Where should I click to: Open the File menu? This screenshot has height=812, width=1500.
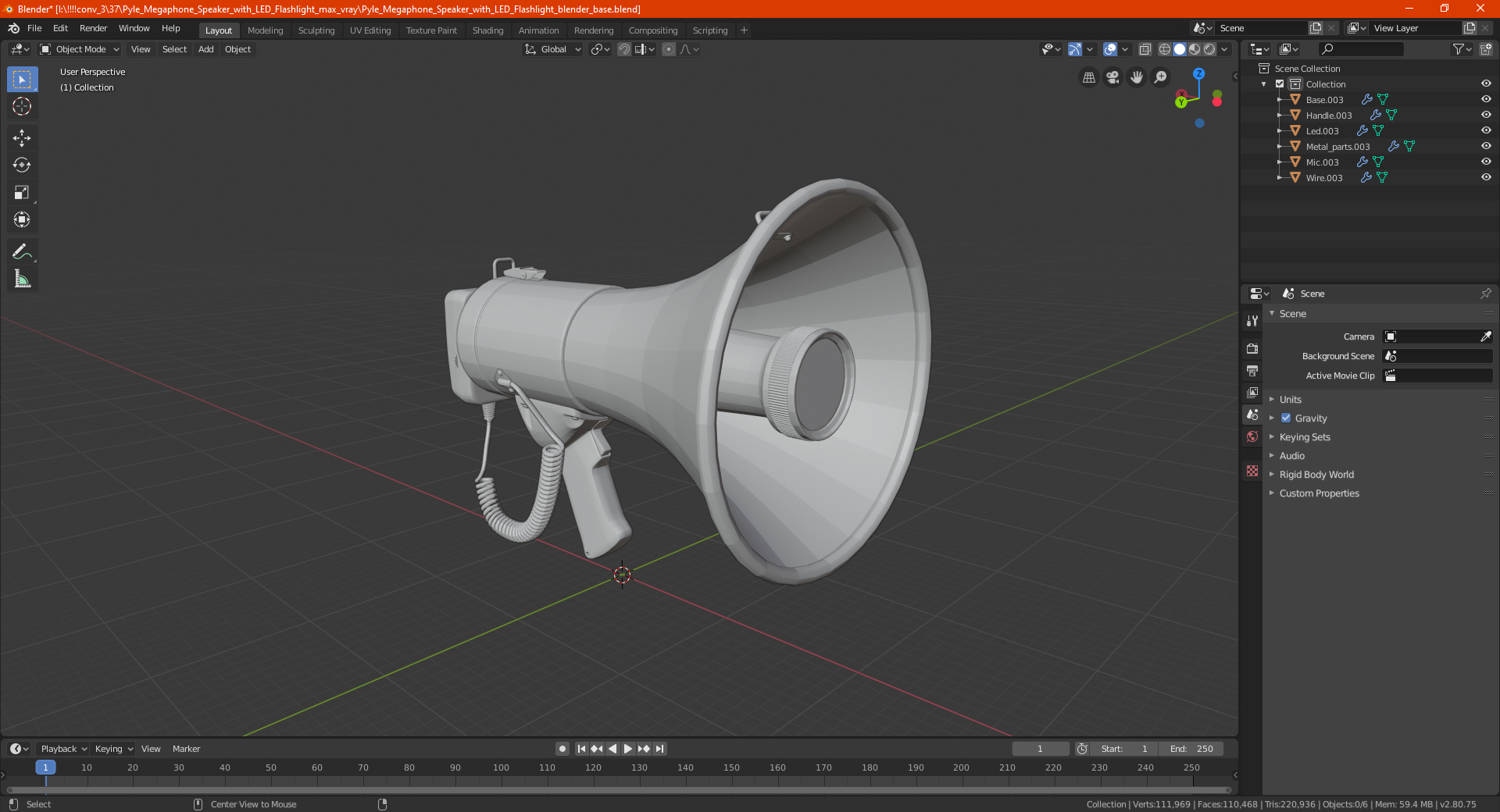pyautogui.click(x=34, y=28)
